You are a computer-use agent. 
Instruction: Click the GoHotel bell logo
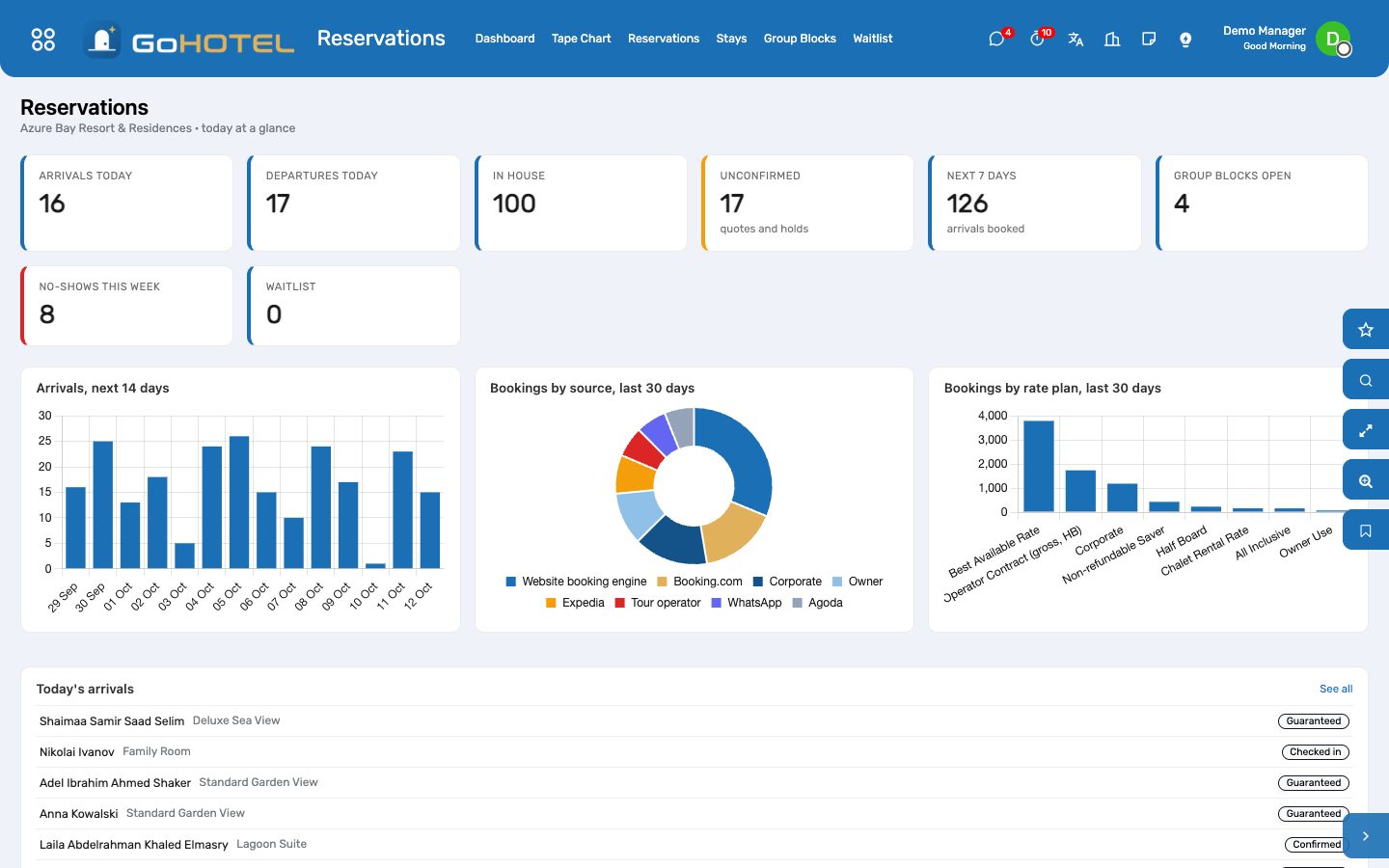tap(102, 40)
